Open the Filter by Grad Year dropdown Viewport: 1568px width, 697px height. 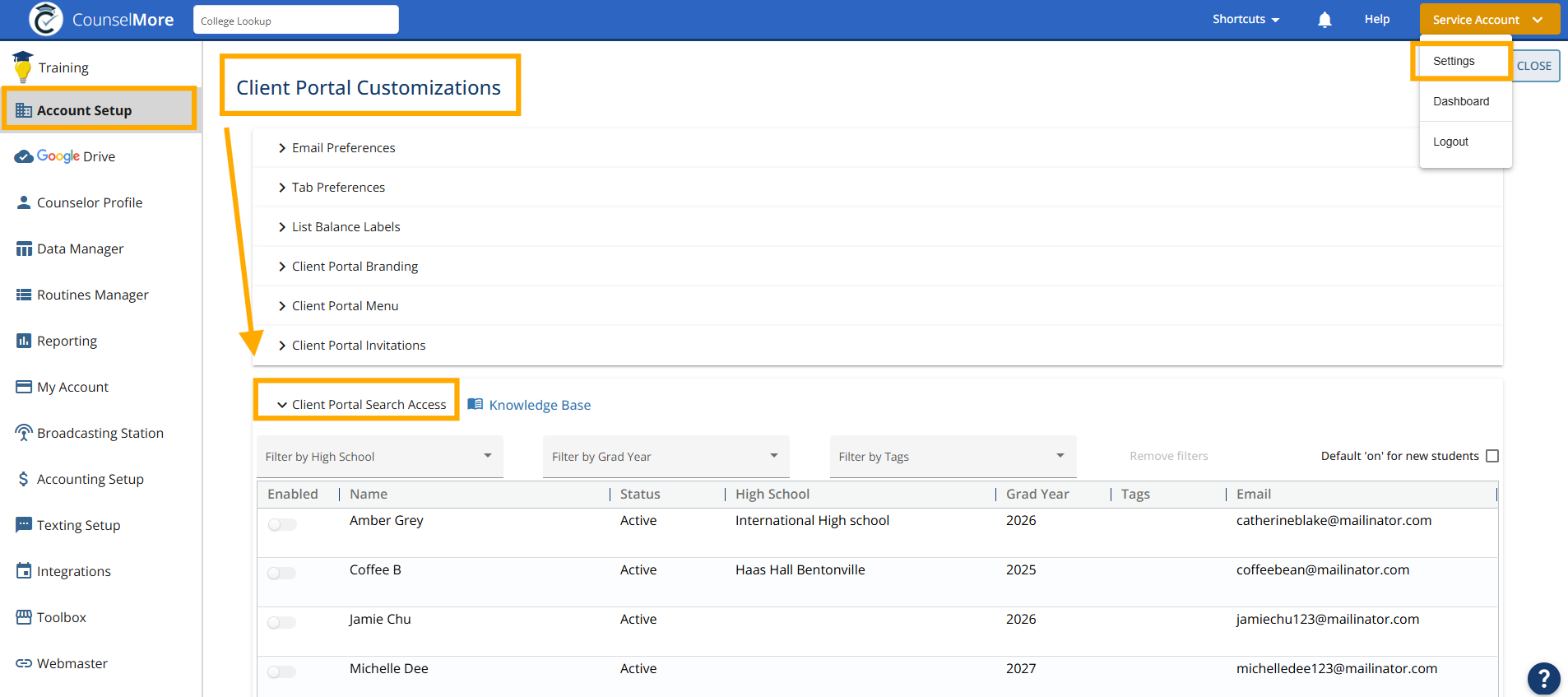tap(666, 457)
